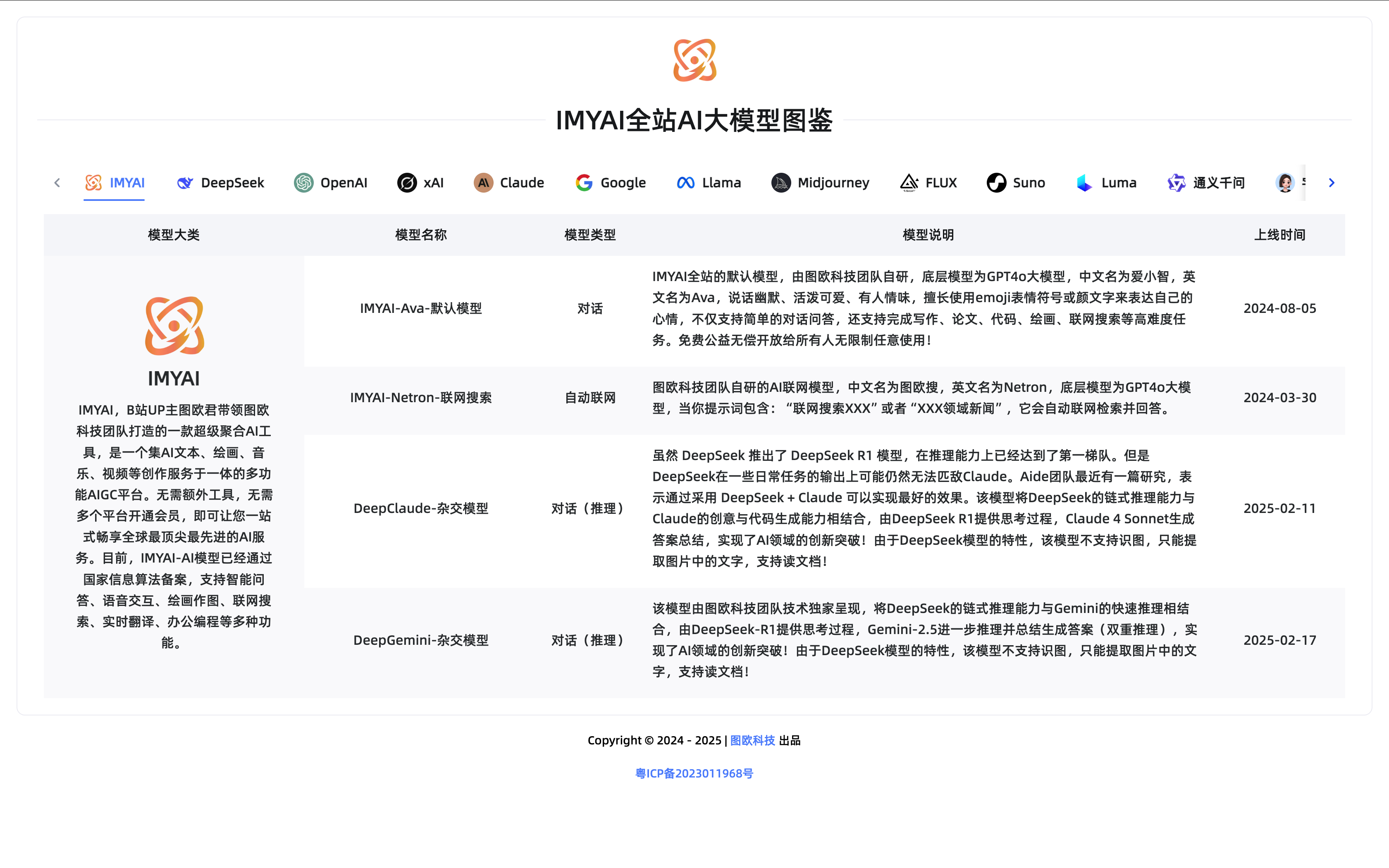
Task: Select the Suno tab
Action: point(1016,183)
